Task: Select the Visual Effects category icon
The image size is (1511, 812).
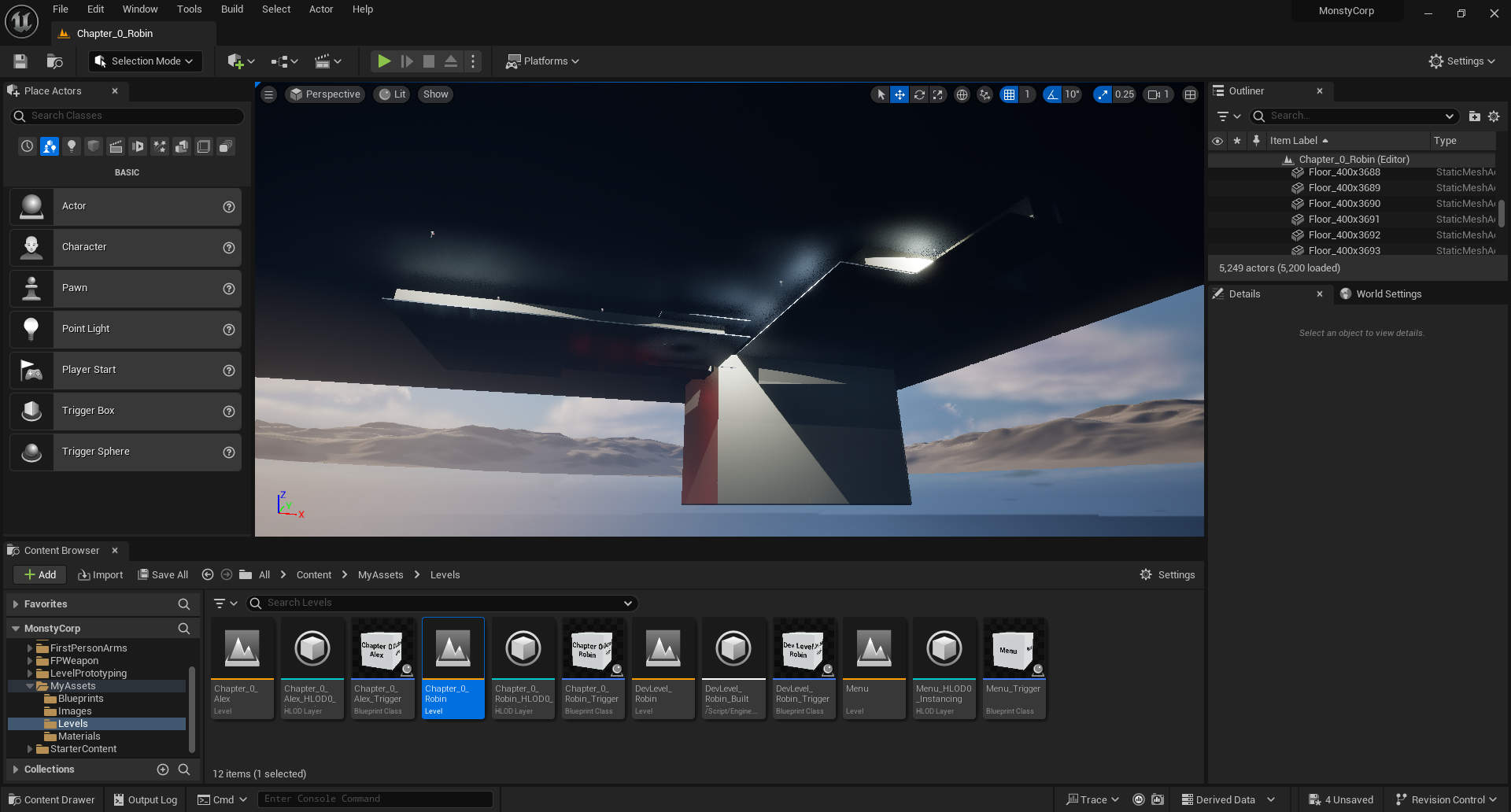Action: [x=160, y=146]
